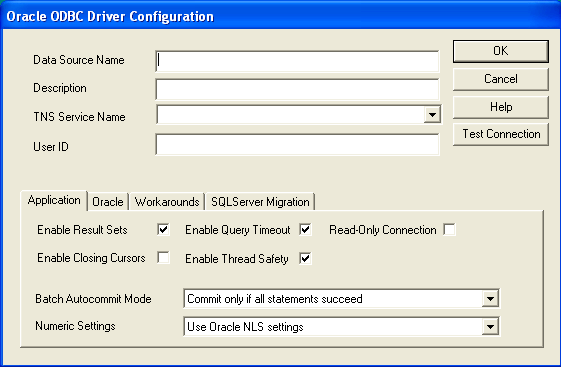This screenshot has height=367, width=561.
Task: Expand the TNS Service Name dropdown arrow
Action: [x=432, y=115]
